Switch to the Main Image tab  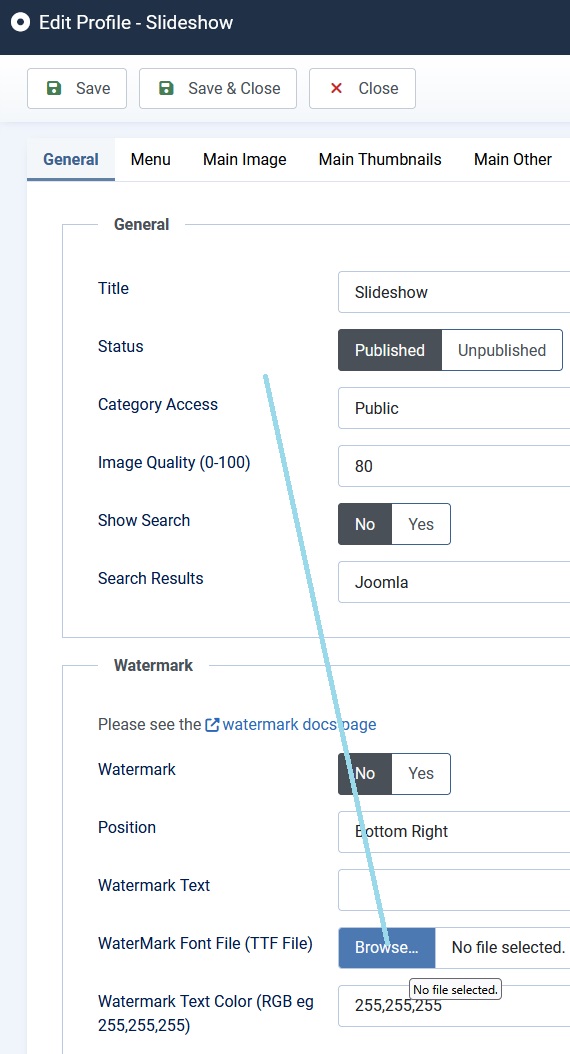245,159
